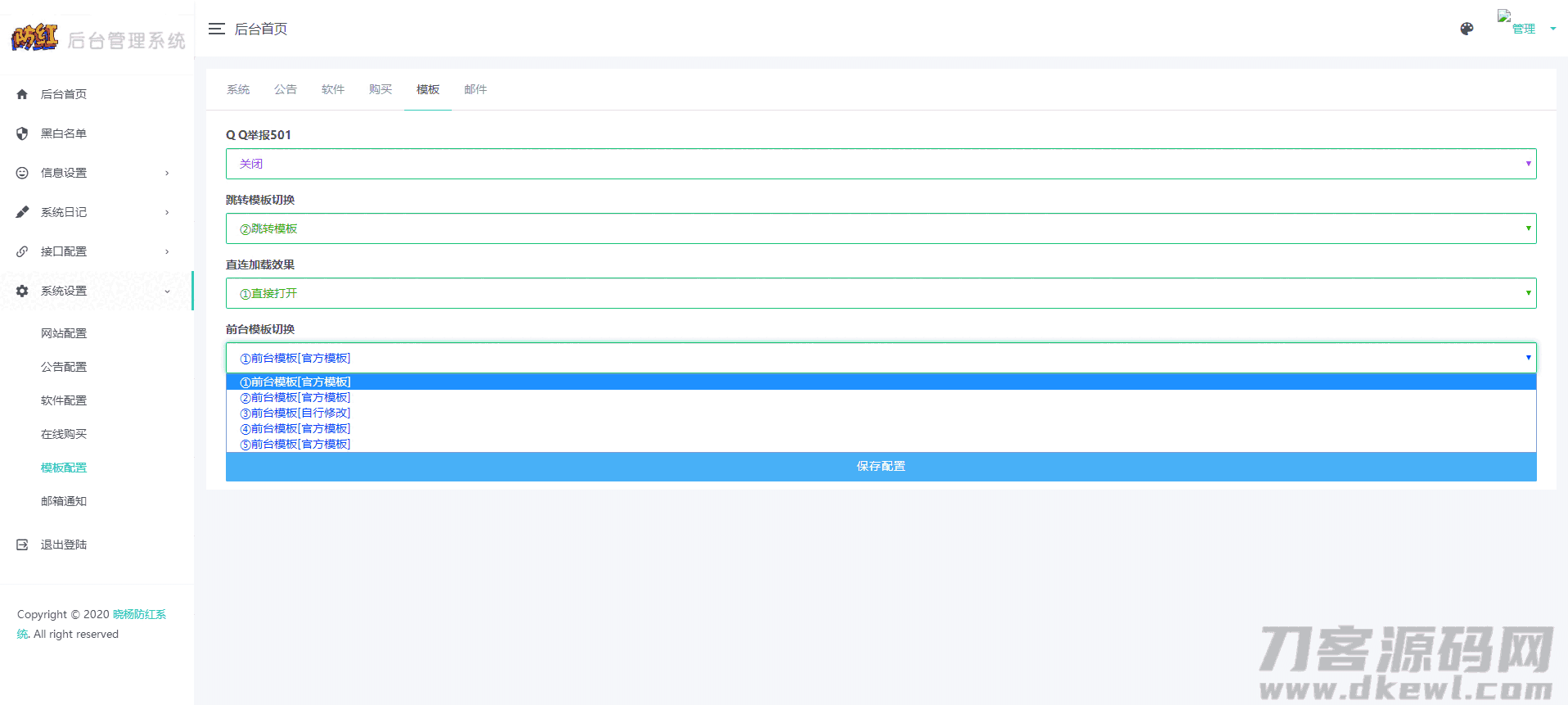The width and height of the screenshot is (1568, 705).
Task: Expand the 系统日记 submenu chevron
Action: pyautogui.click(x=167, y=212)
